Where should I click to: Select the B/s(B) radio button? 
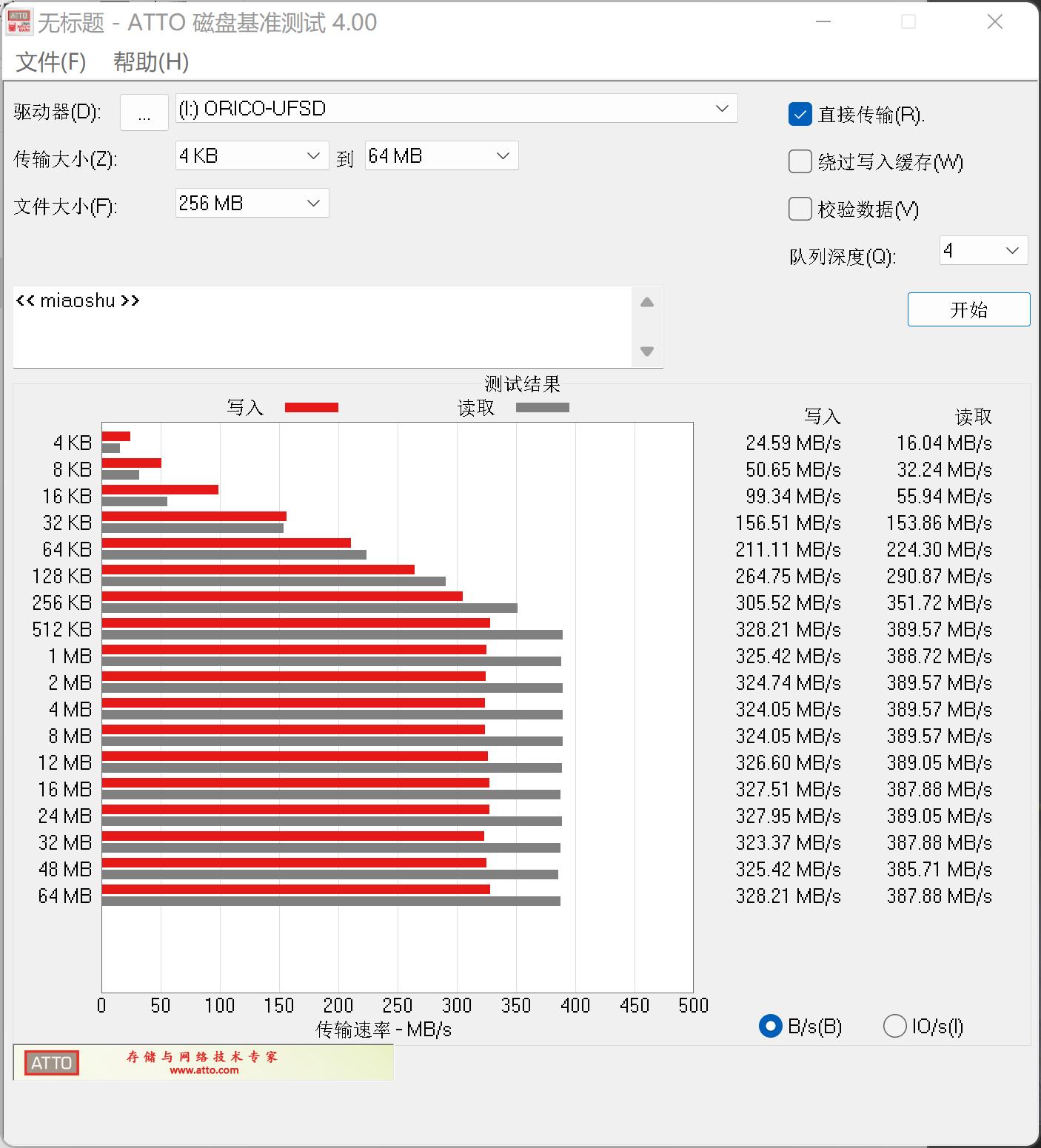pos(770,1027)
